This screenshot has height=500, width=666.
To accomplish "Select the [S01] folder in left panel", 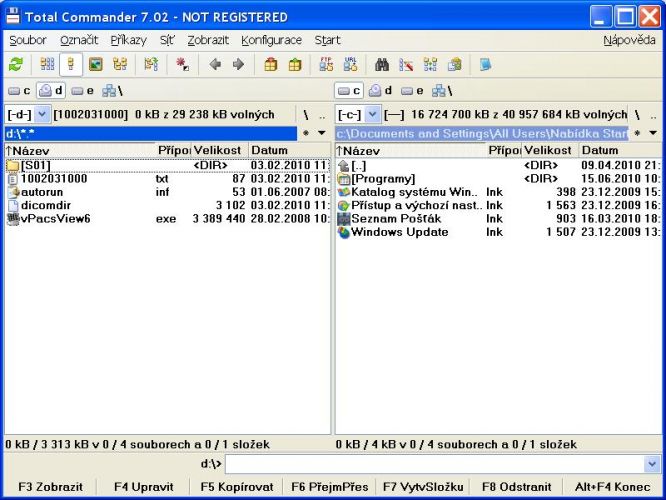I will click(167, 165).
